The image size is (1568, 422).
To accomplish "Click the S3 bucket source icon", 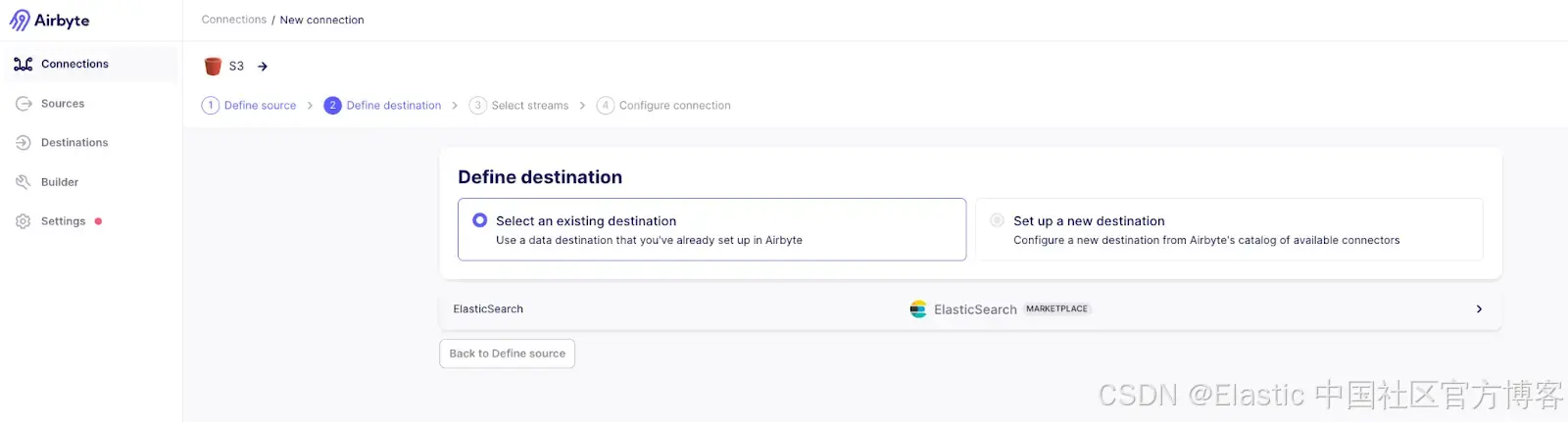I will pos(213,66).
